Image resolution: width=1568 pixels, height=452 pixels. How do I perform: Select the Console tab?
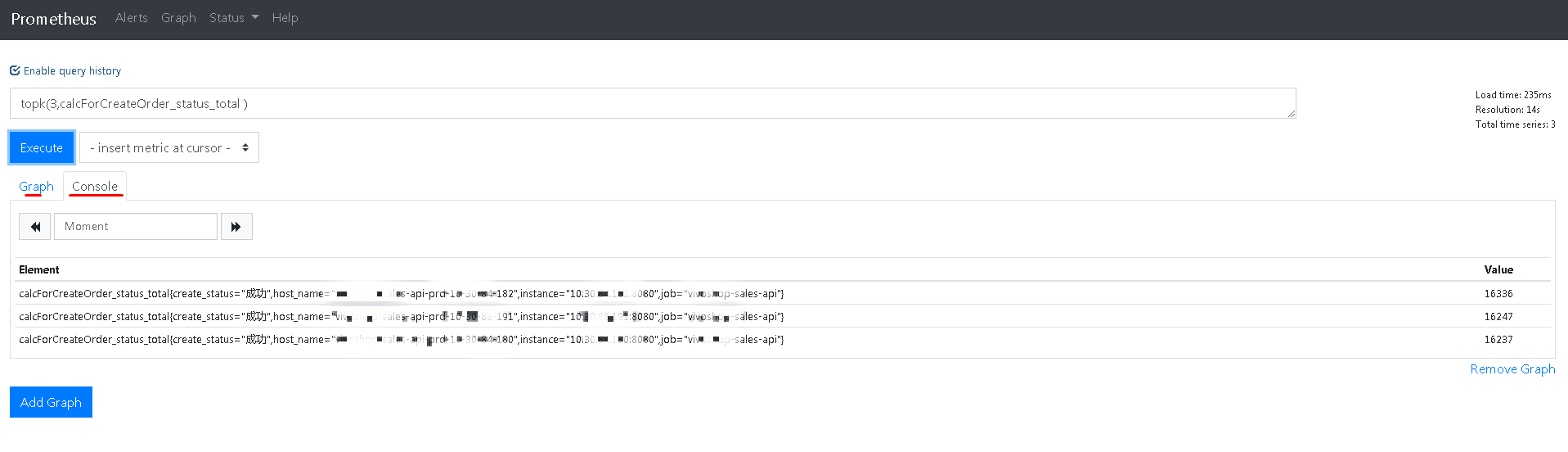coord(95,187)
